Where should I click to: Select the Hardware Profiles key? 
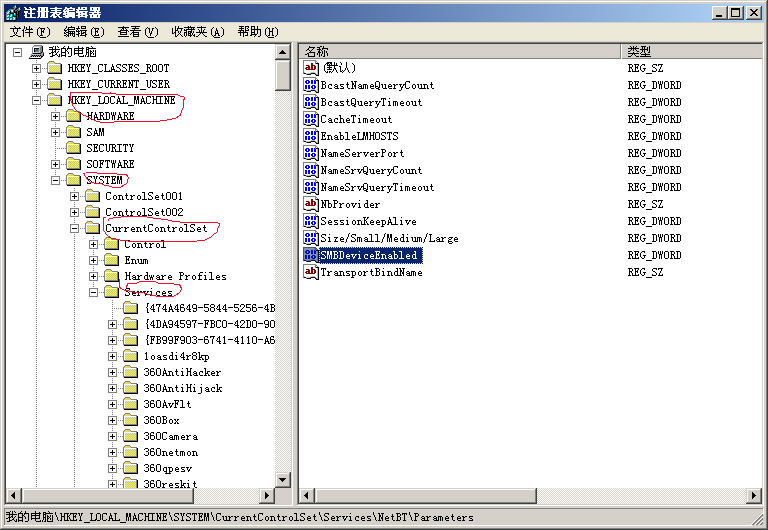(175, 276)
